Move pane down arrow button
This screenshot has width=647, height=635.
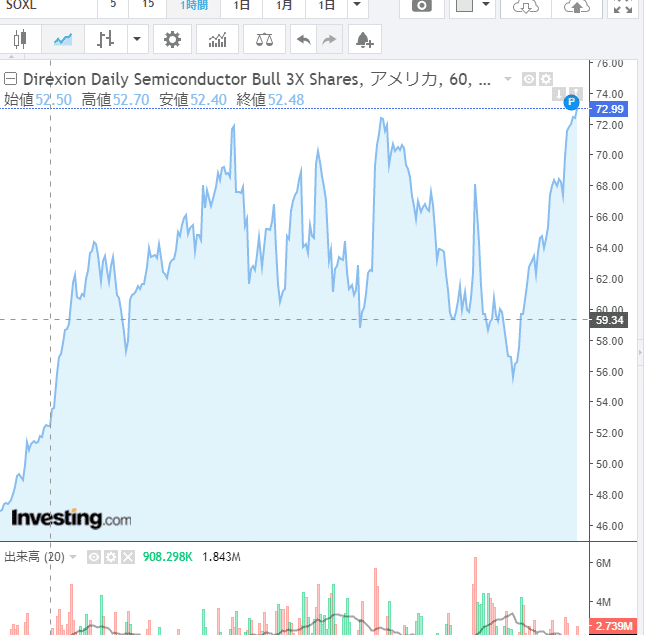point(559,94)
